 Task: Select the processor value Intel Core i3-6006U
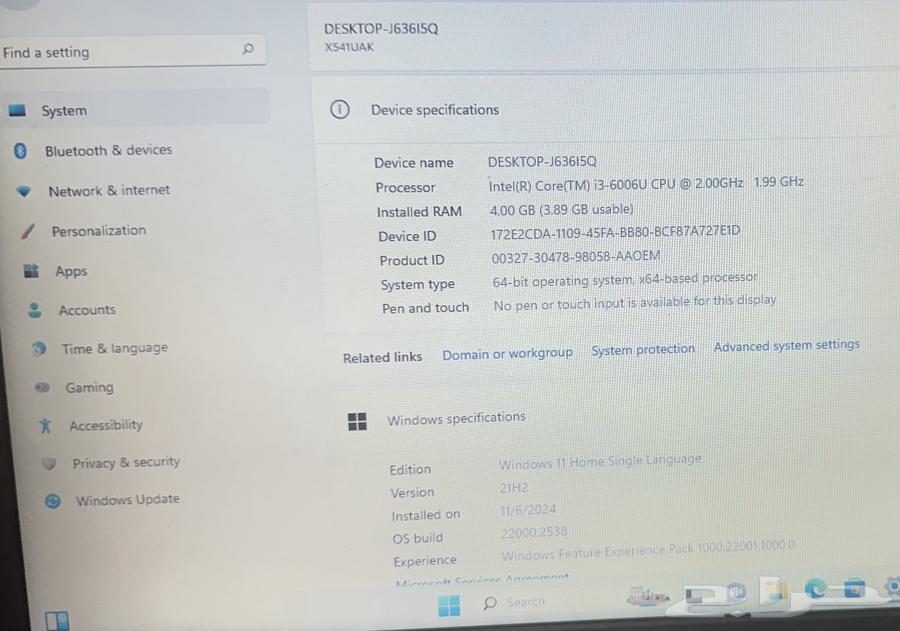pyautogui.click(x=646, y=184)
